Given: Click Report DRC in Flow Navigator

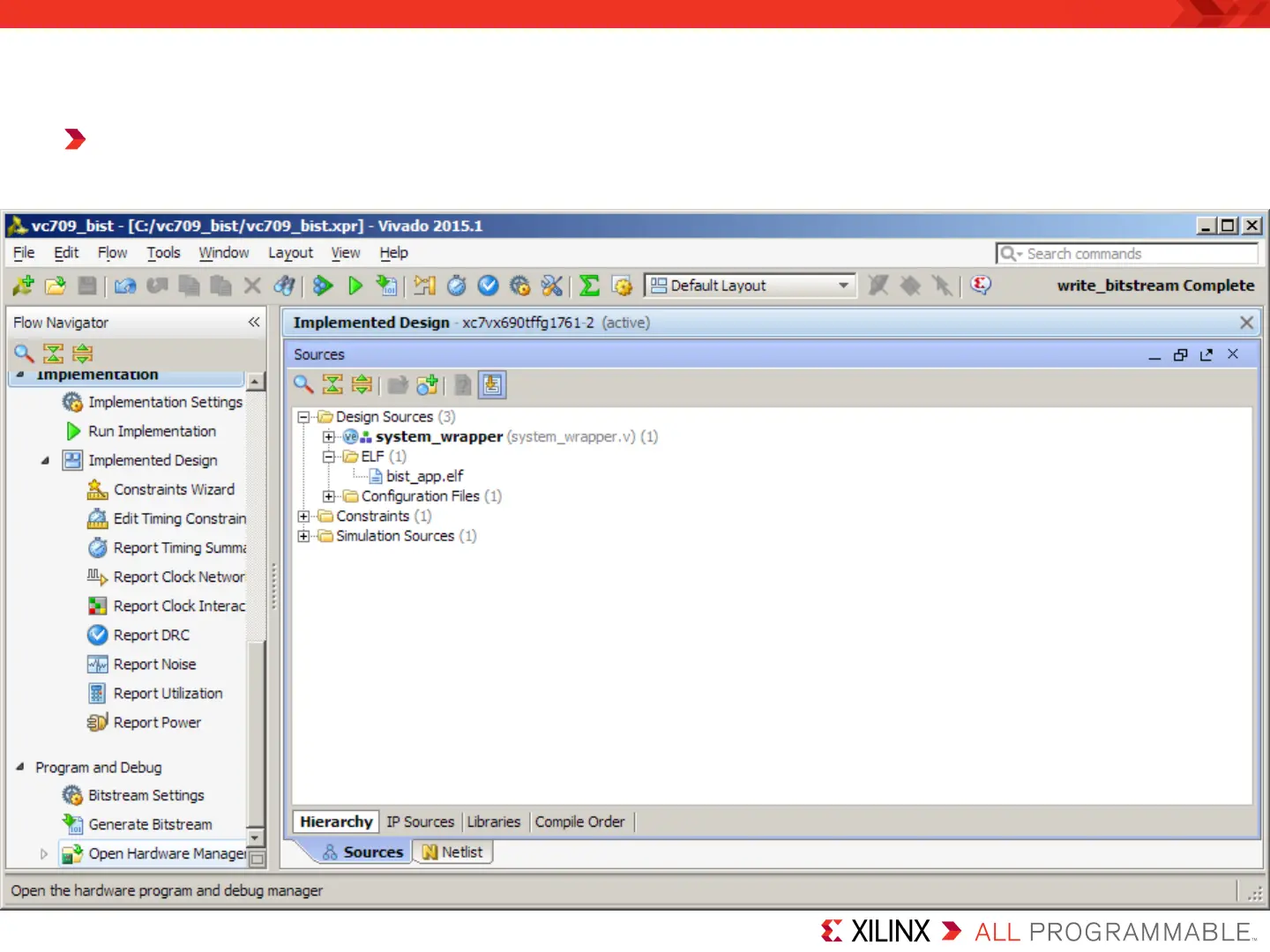Looking at the screenshot, I should coord(151,635).
